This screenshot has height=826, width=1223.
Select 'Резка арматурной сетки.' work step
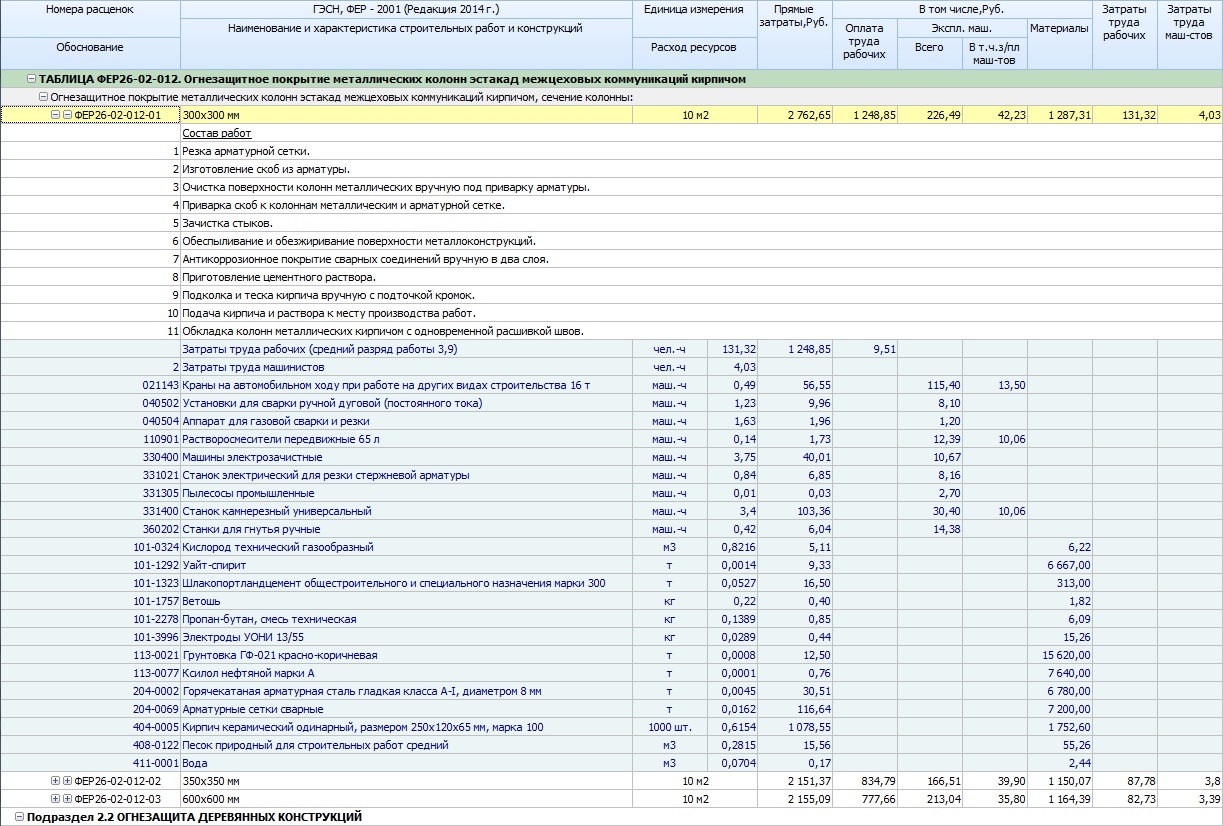point(244,151)
